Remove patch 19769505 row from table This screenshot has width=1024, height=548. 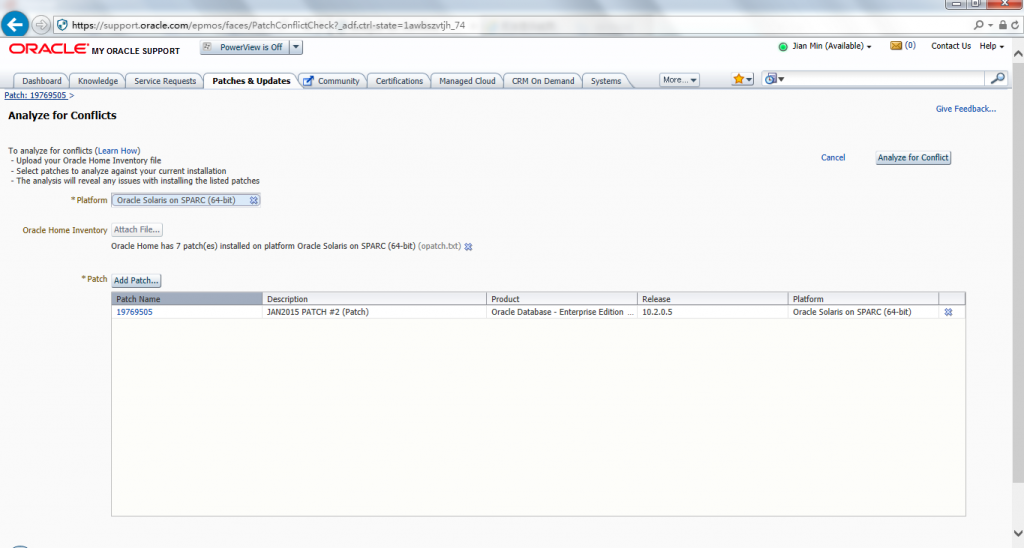(948, 312)
